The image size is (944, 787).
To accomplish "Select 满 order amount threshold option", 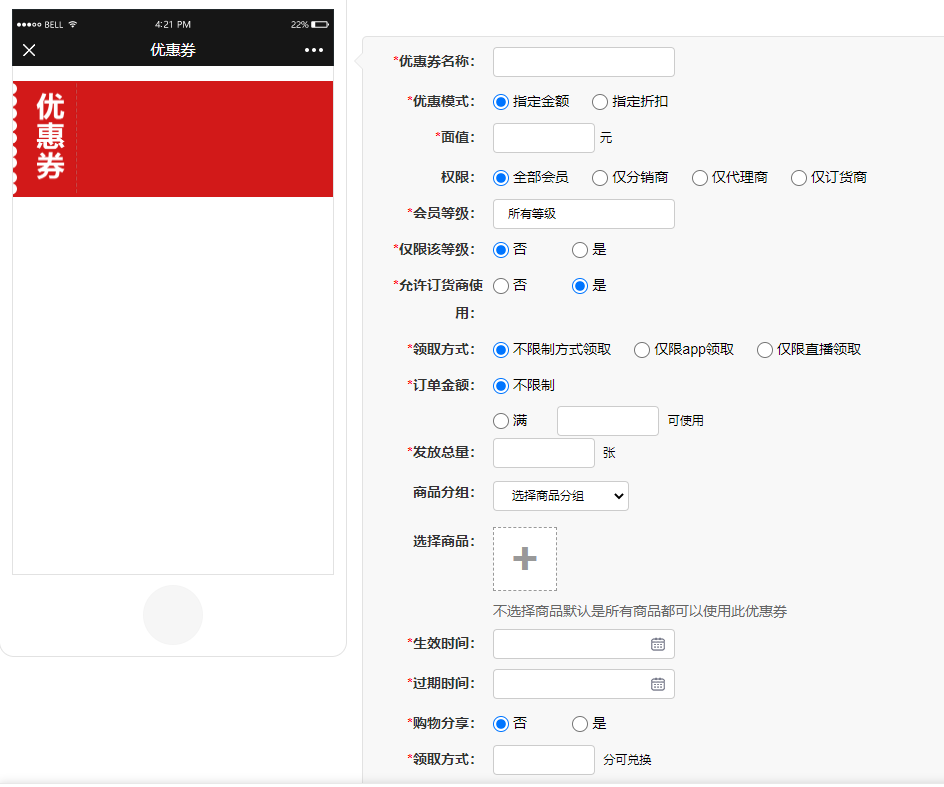I will (500, 421).
